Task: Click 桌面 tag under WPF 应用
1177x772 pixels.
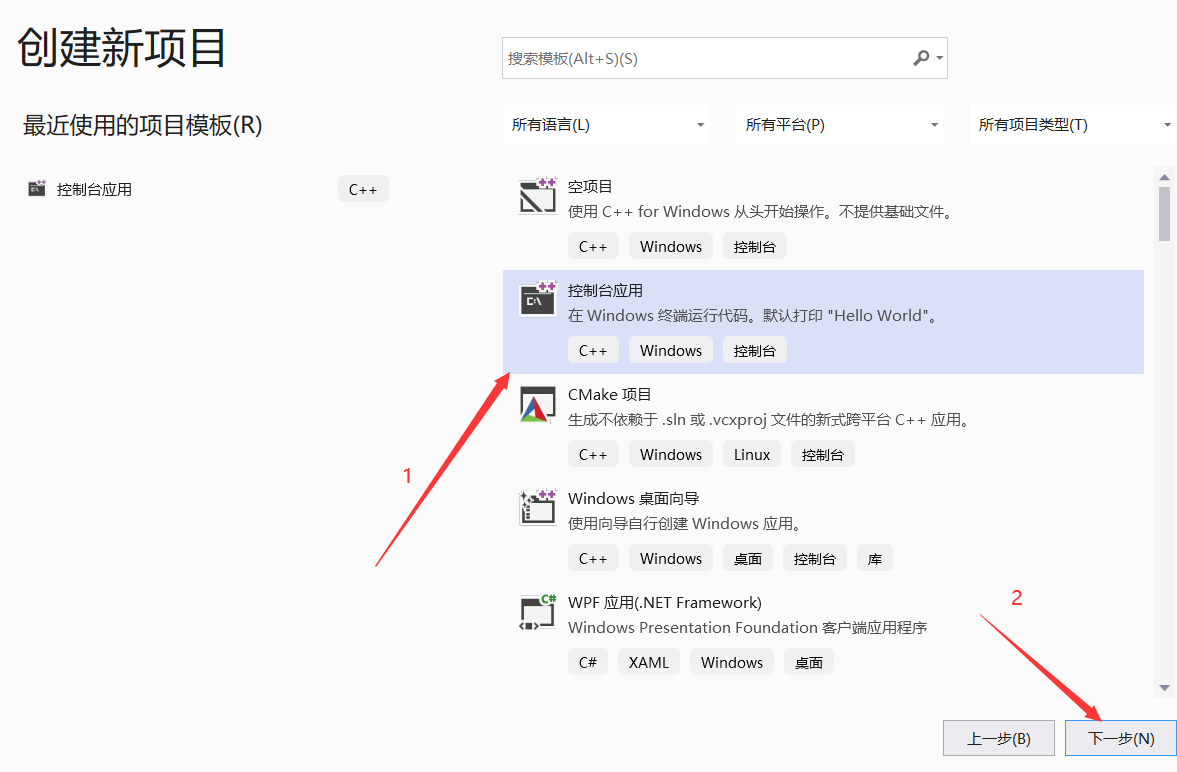Action: [x=808, y=662]
